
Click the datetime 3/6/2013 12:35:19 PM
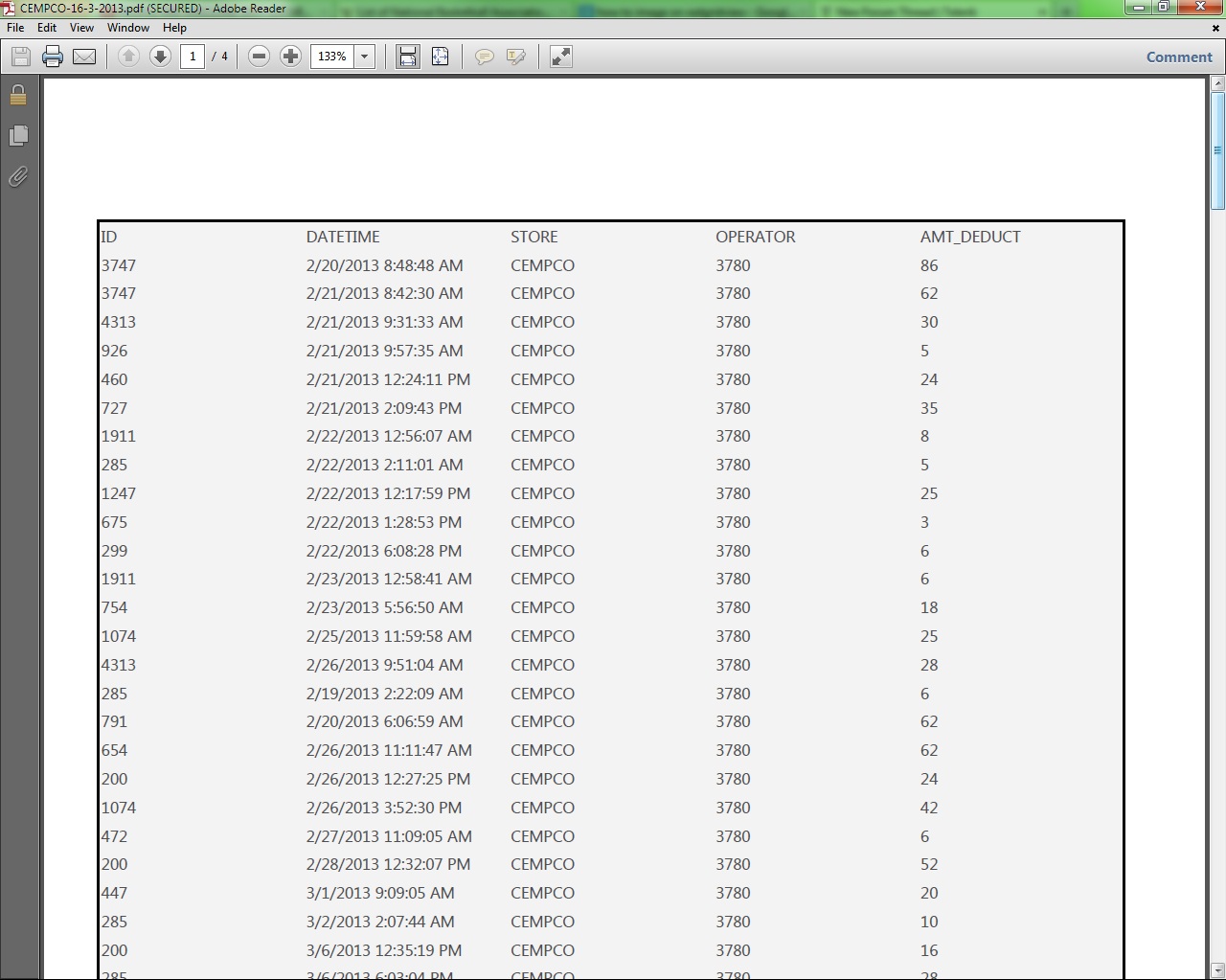coord(384,950)
